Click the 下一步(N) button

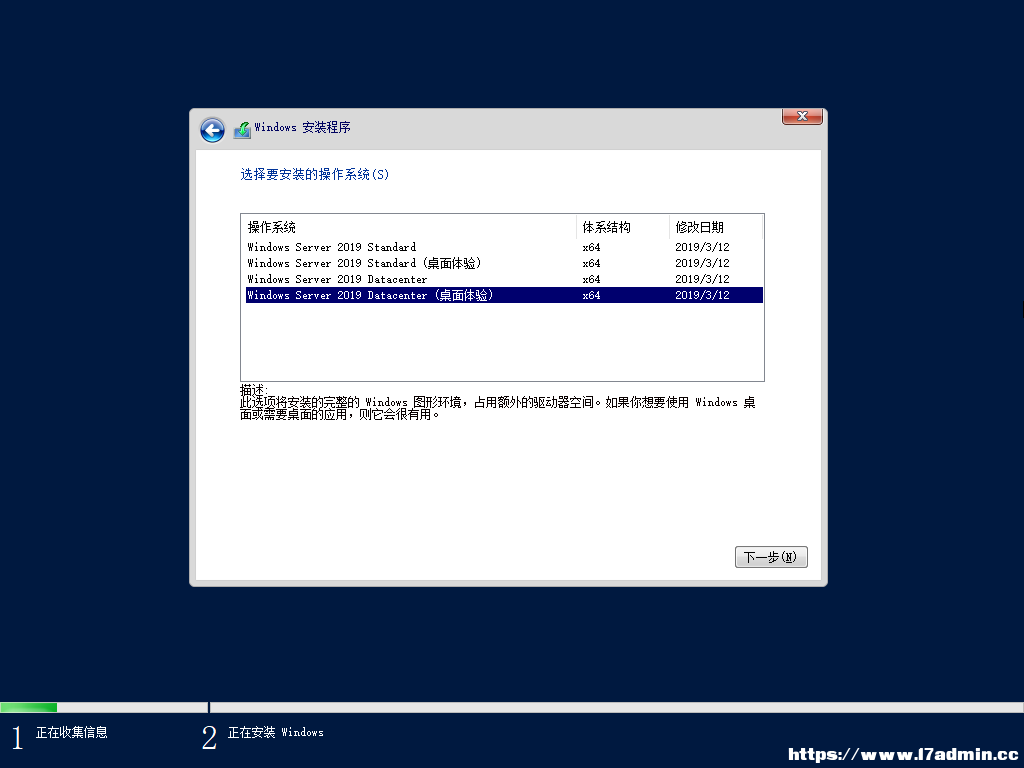(x=771, y=557)
